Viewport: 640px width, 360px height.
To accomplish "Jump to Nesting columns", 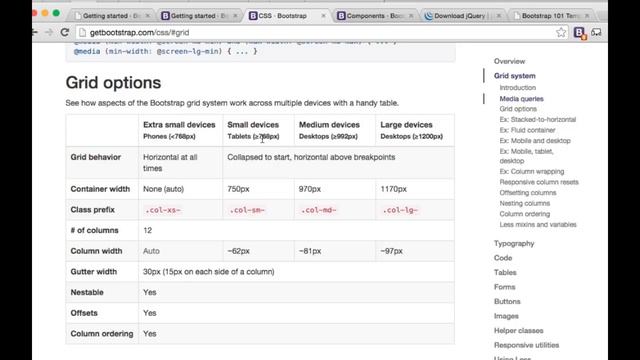I will [x=524, y=203].
